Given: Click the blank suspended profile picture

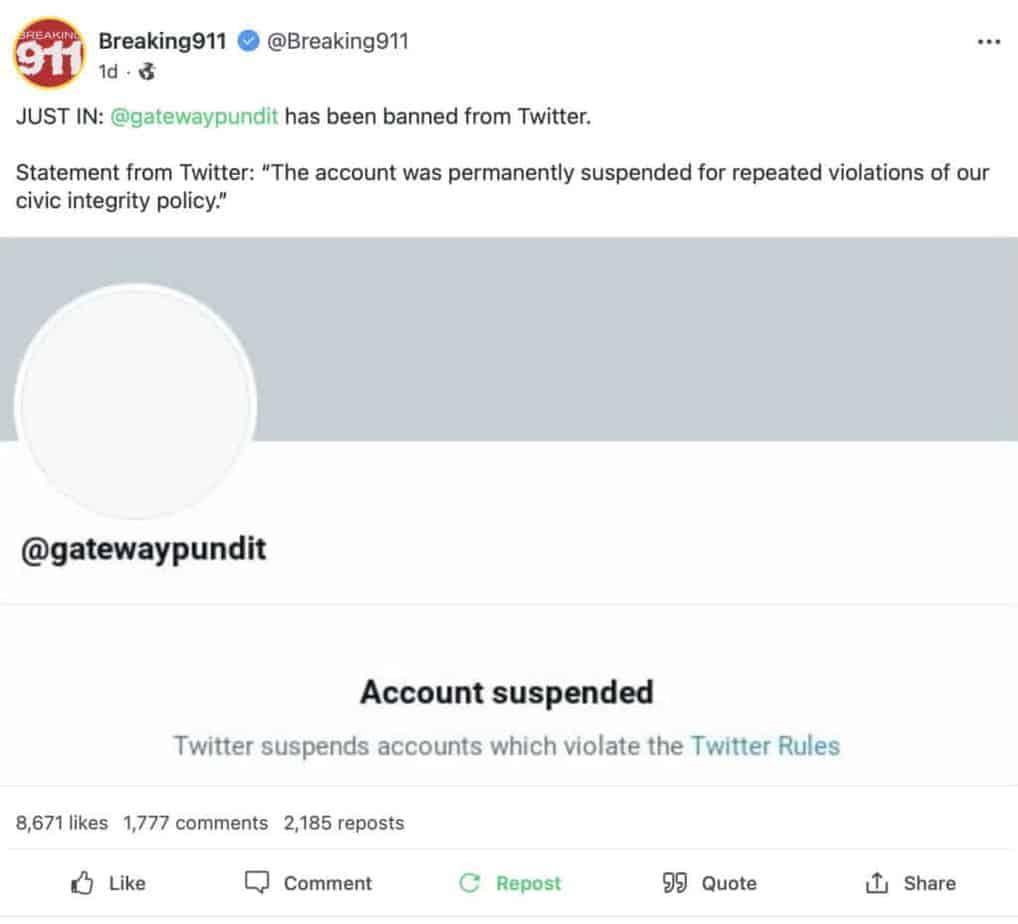Looking at the screenshot, I should click(x=135, y=402).
